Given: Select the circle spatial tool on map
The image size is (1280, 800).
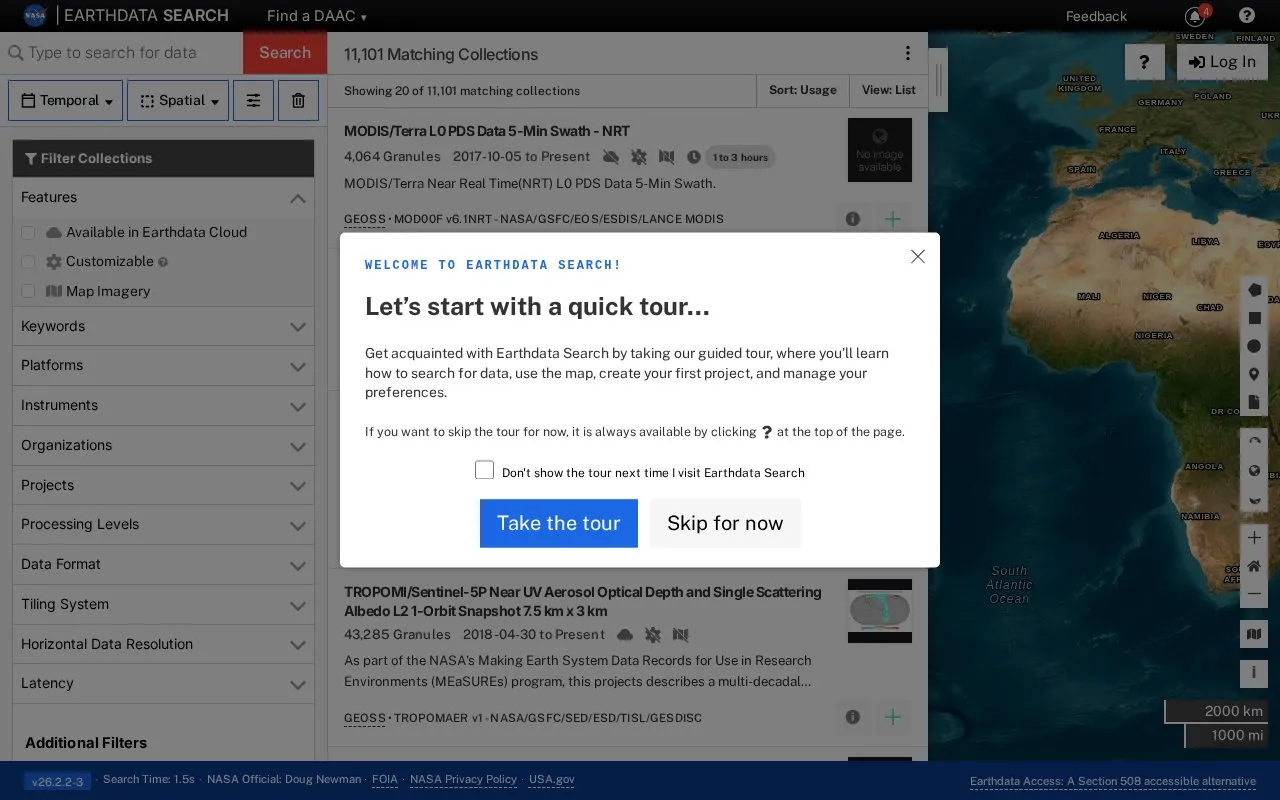Looking at the screenshot, I should coord(1254,346).
